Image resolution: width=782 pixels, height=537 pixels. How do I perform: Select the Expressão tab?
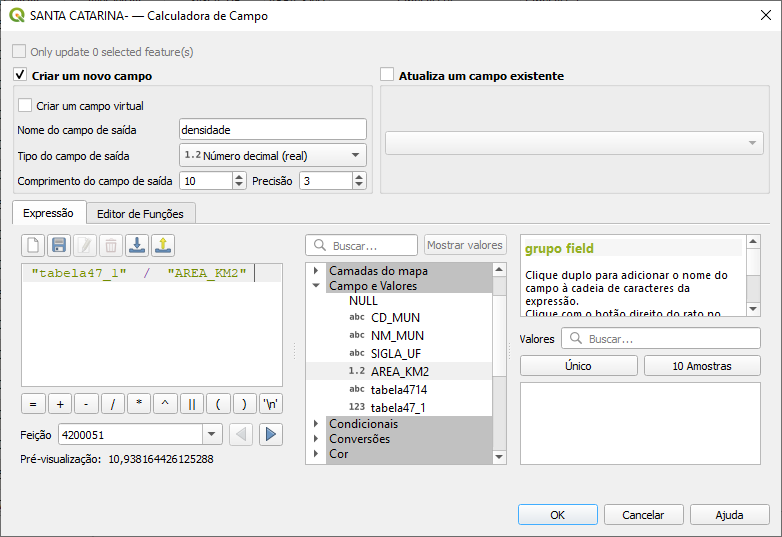tap(48, 213)
